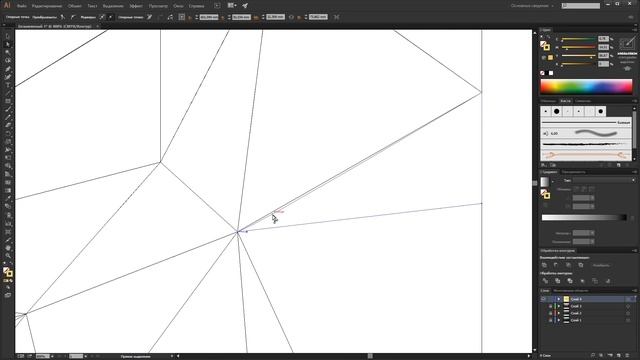Click the Brushes panel vertical scrollbar

[x=634, y=133]
